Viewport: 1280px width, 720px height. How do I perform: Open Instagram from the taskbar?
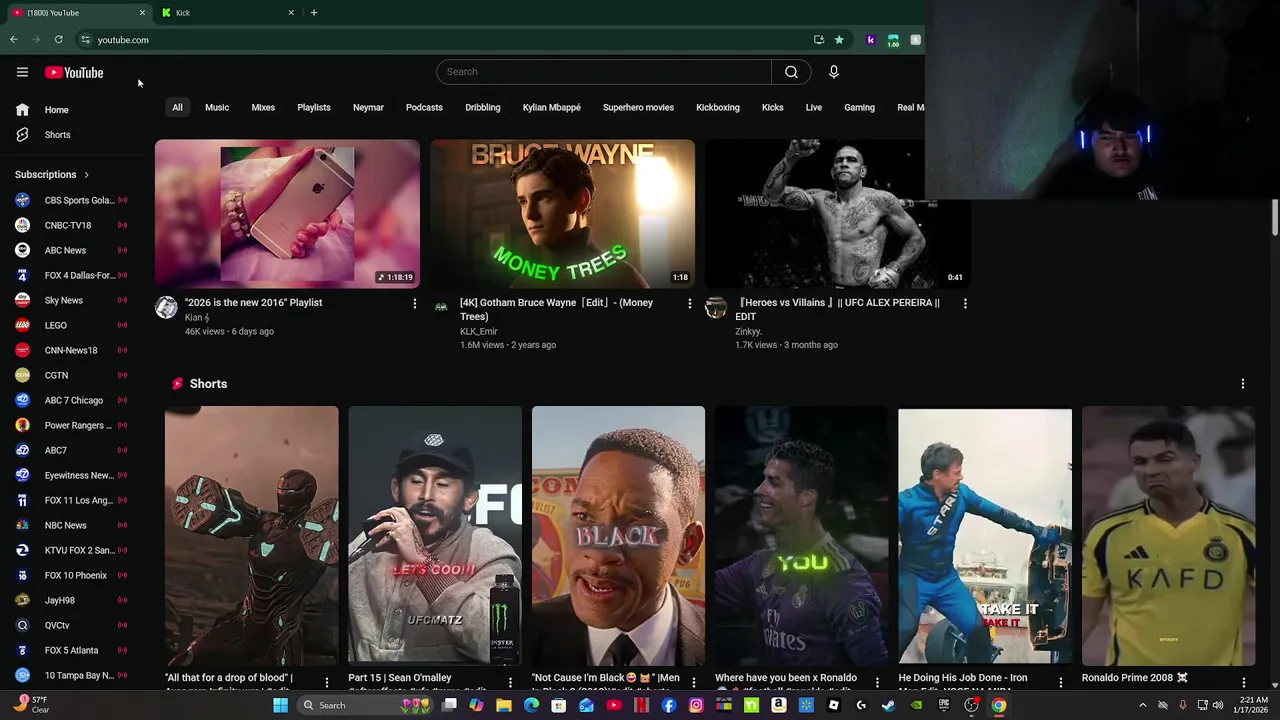(696, 705)
